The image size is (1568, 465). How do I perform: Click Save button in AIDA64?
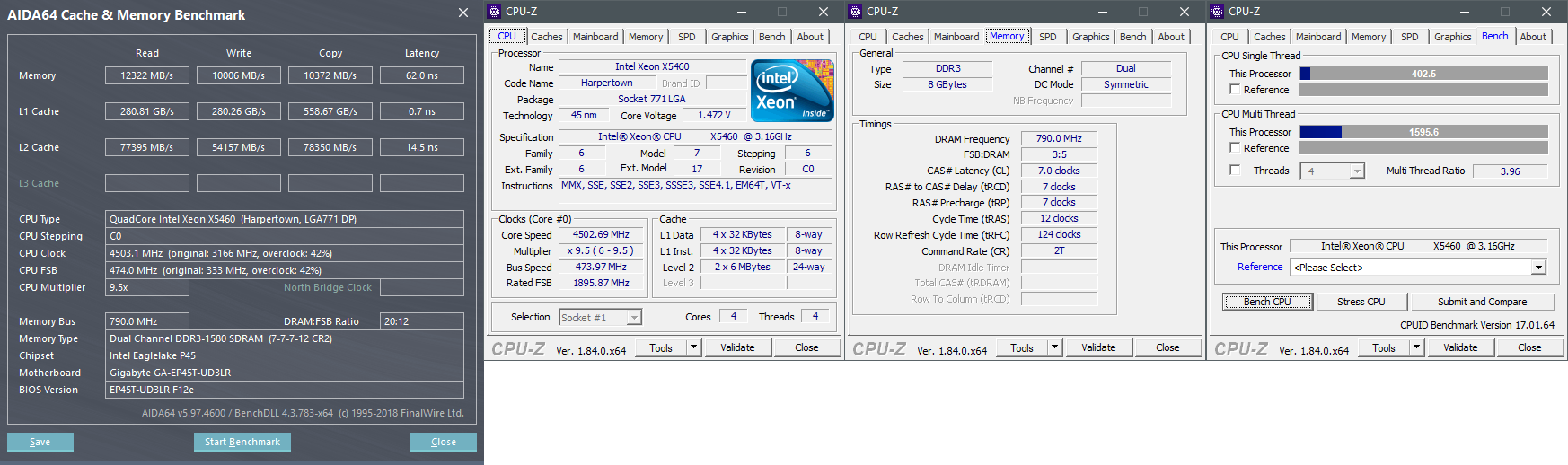40,442
